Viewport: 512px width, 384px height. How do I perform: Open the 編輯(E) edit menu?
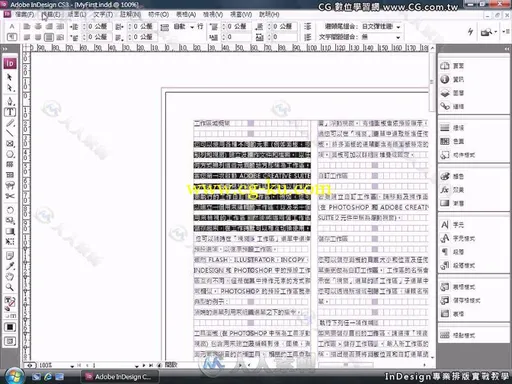(51, 14)
